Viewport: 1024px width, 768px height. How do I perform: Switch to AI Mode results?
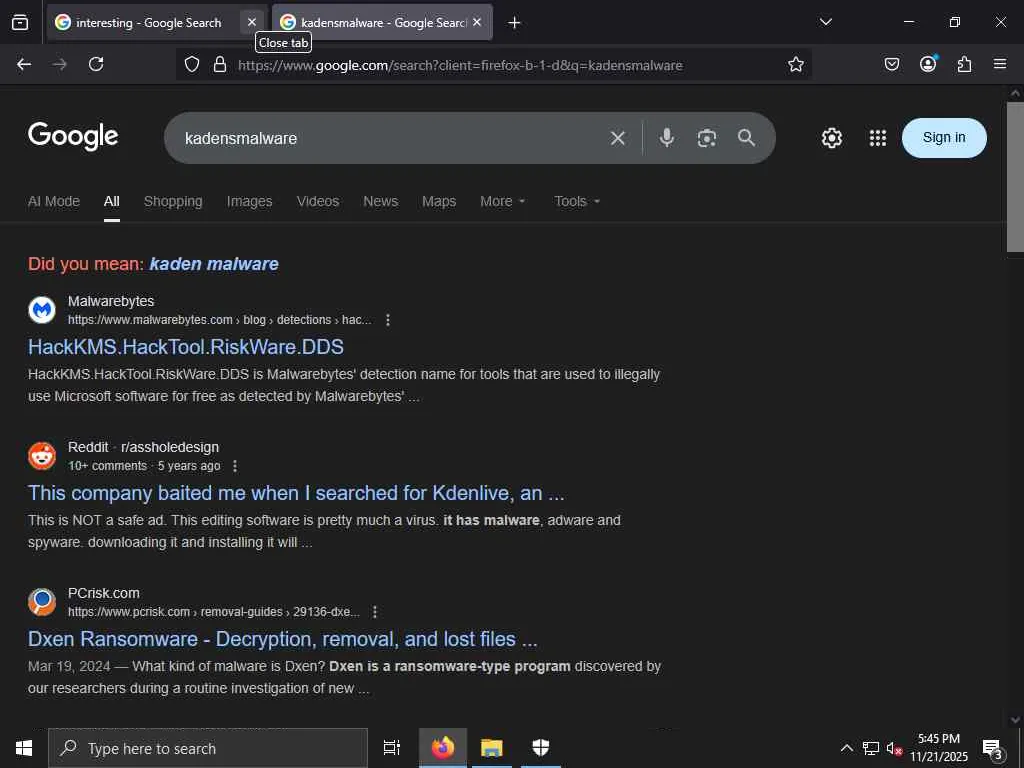click(54, 201)
